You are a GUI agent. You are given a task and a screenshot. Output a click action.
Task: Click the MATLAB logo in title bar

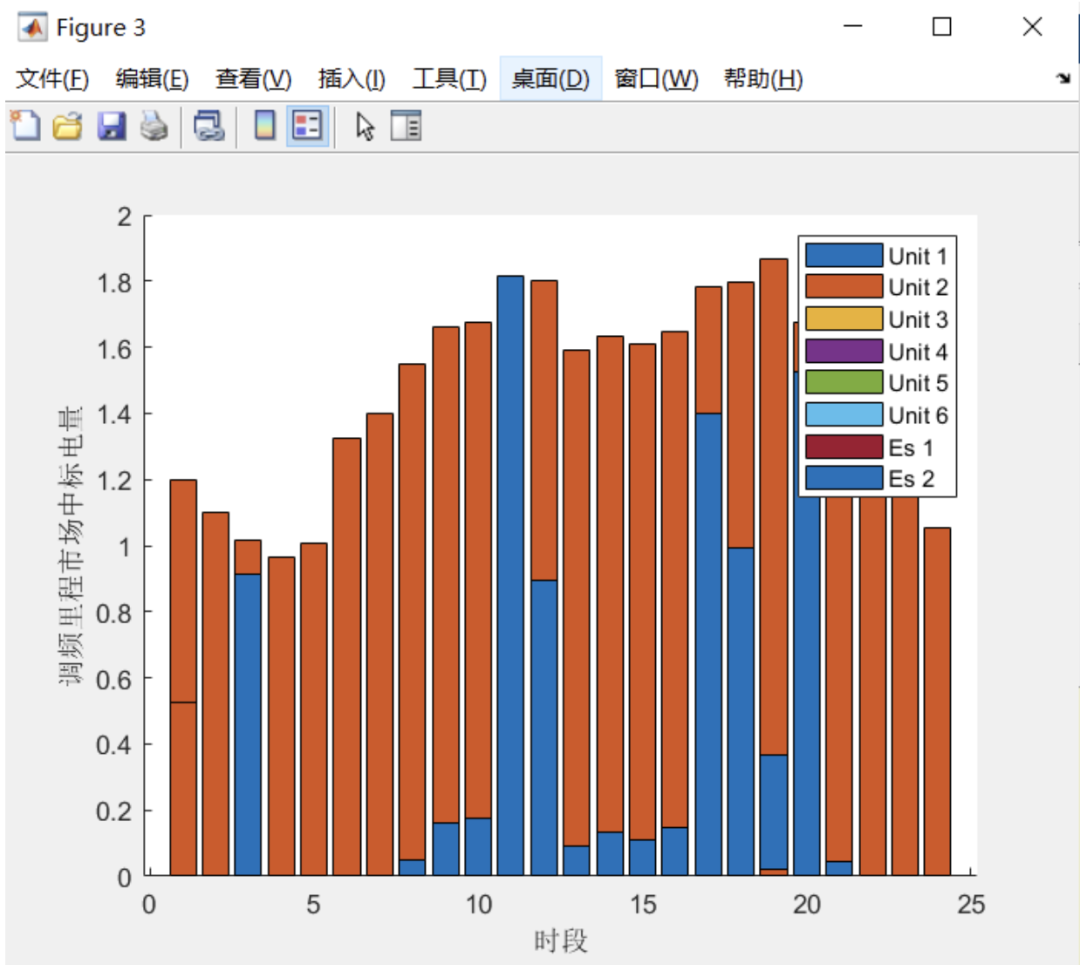(32, 28)
